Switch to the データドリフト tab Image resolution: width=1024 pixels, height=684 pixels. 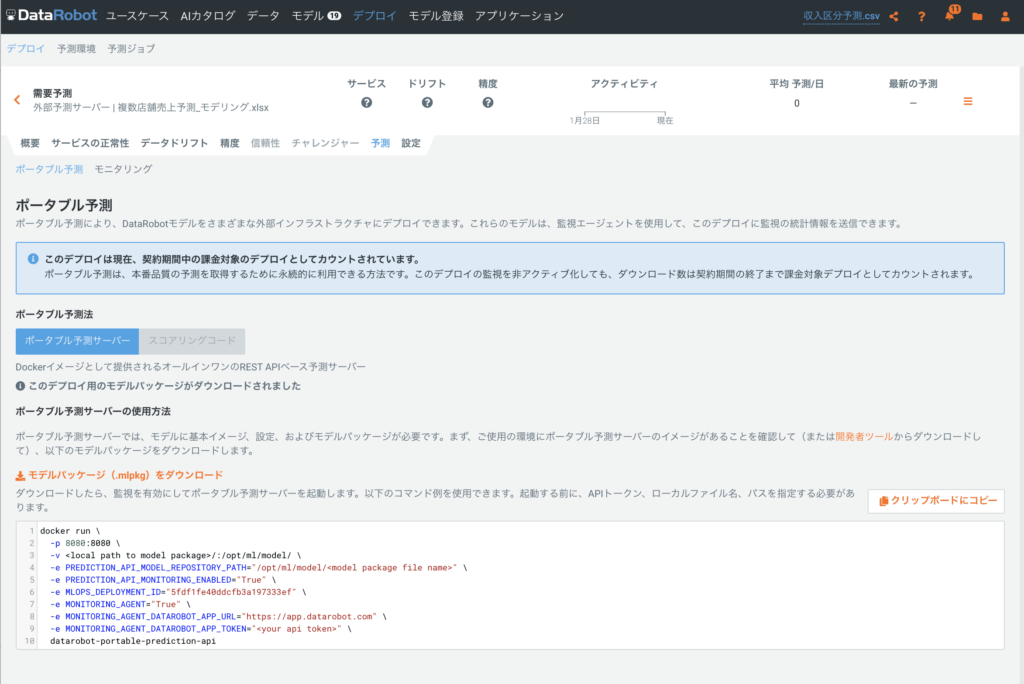(x=174, y=143)
